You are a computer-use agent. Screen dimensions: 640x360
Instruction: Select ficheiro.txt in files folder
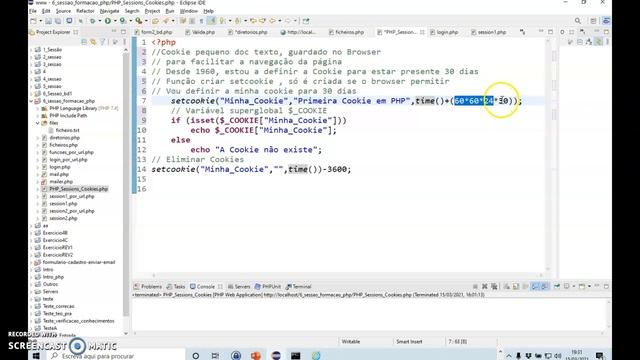[x=67, y=130]
